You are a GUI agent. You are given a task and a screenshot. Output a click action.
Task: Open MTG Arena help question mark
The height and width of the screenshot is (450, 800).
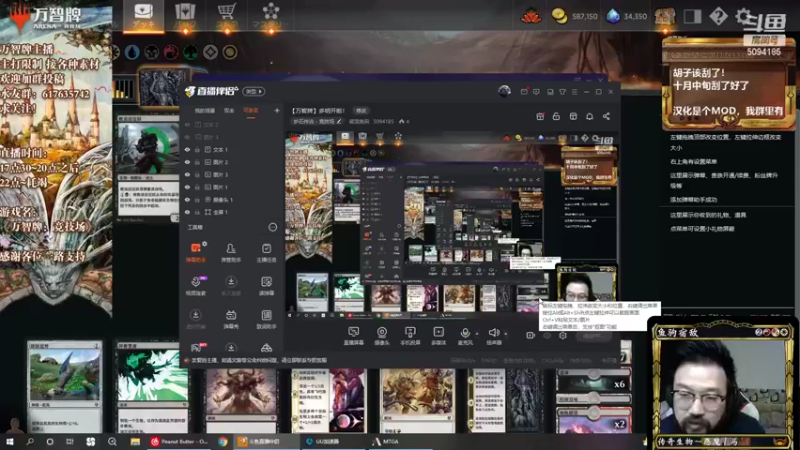coord(718,16)
